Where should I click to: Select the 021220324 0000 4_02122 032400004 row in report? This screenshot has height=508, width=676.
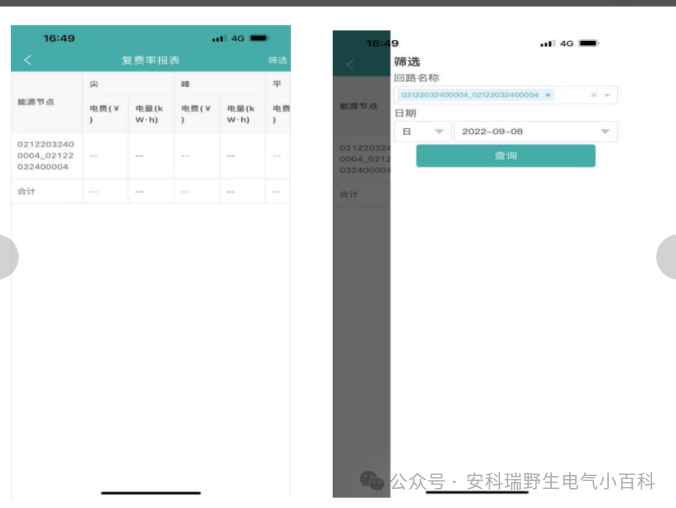click(x=151, y=156)
